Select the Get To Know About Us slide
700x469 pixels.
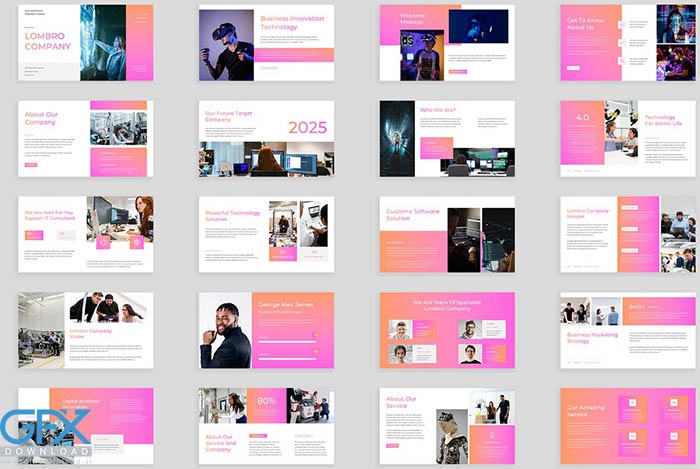[627, 42]
